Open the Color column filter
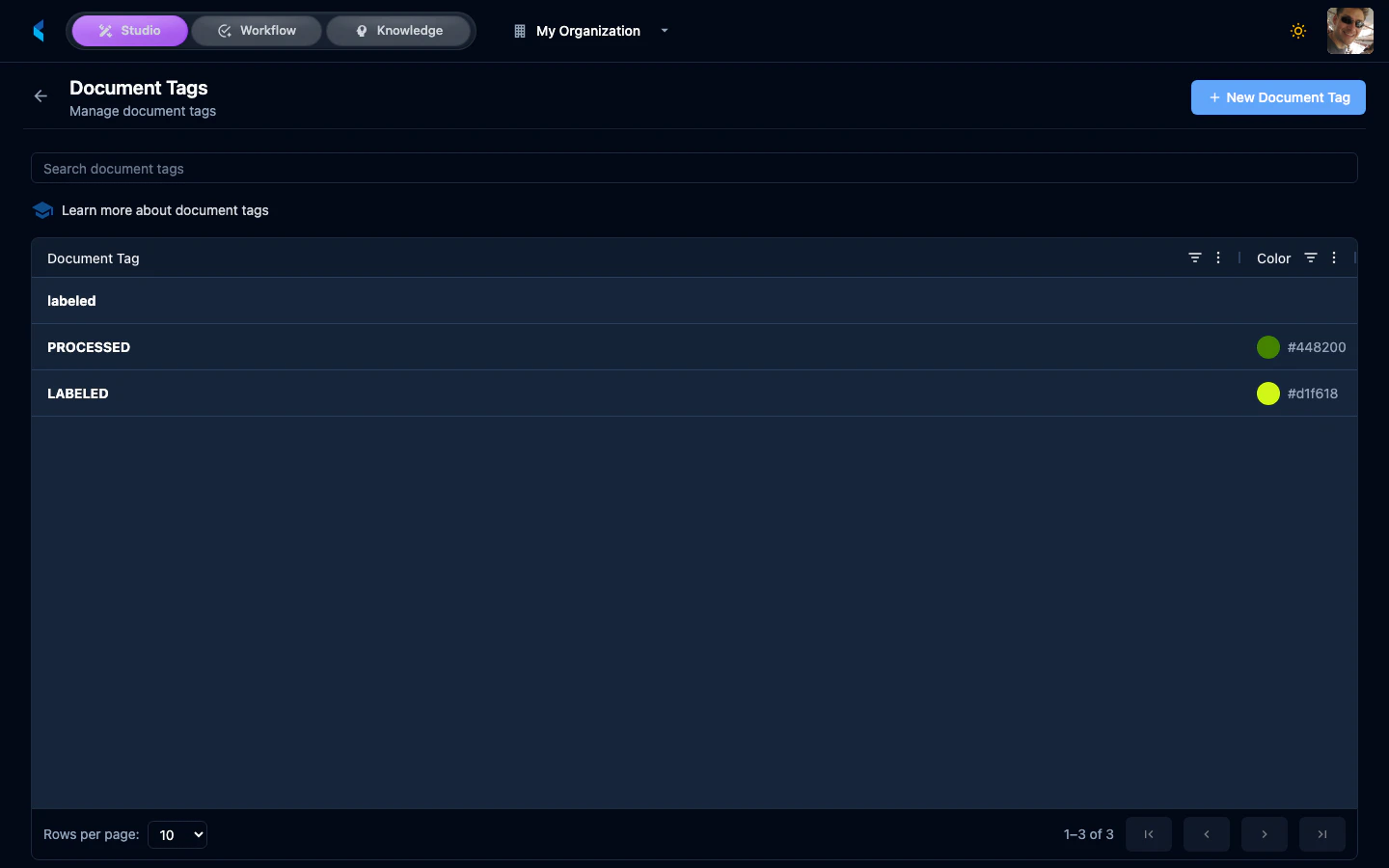 [x=1311, y=258]
